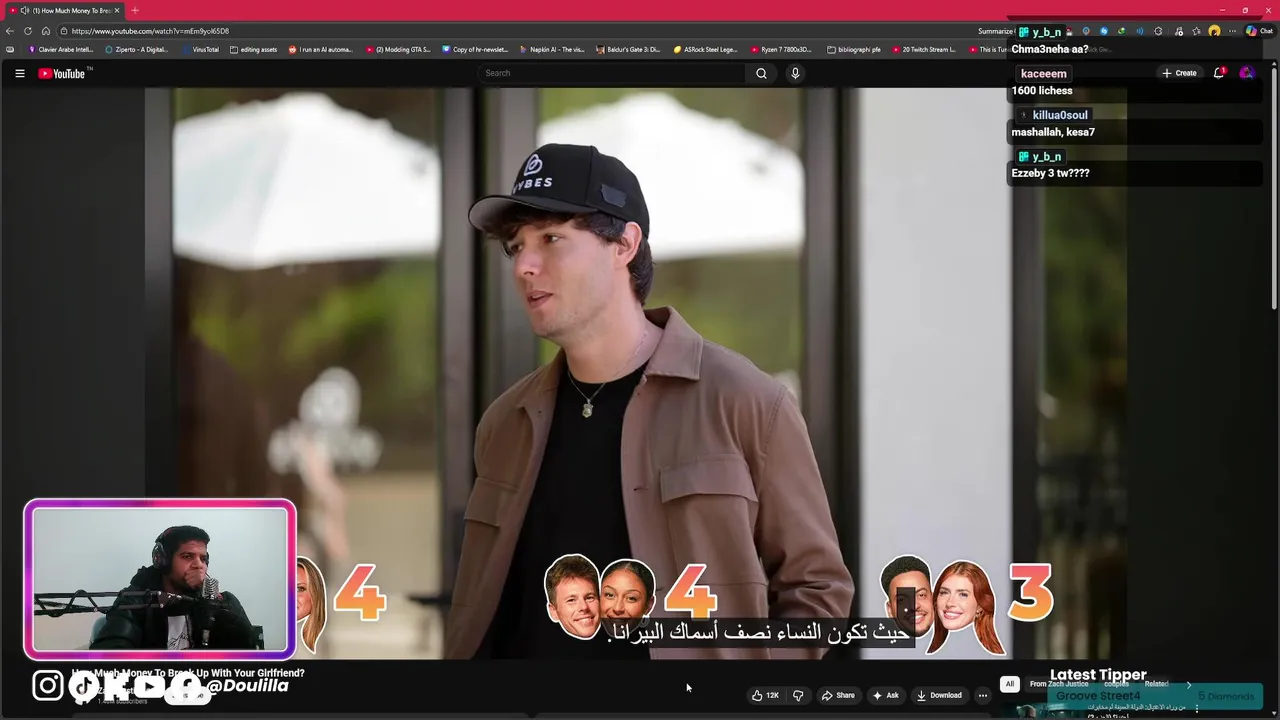Like the video with 12K likes
The width and height of the screenshot is (1280, 720).
765,695
